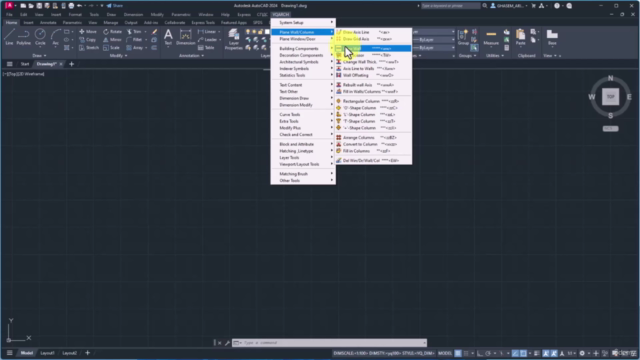
Task: Select the Polyline tool
Action: point(24,37)
